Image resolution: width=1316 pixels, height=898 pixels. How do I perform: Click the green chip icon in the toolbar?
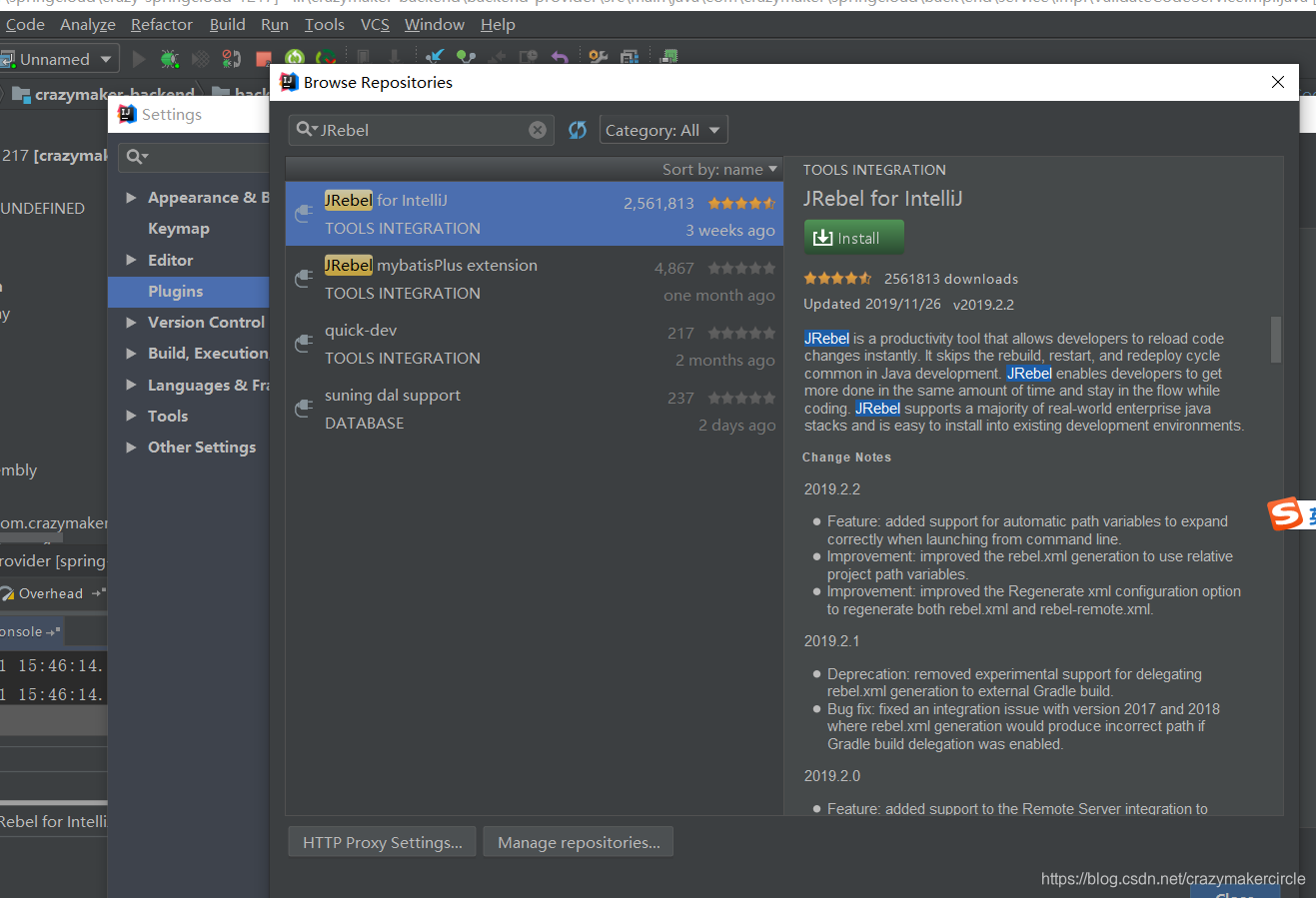click(x=669, y=58)
